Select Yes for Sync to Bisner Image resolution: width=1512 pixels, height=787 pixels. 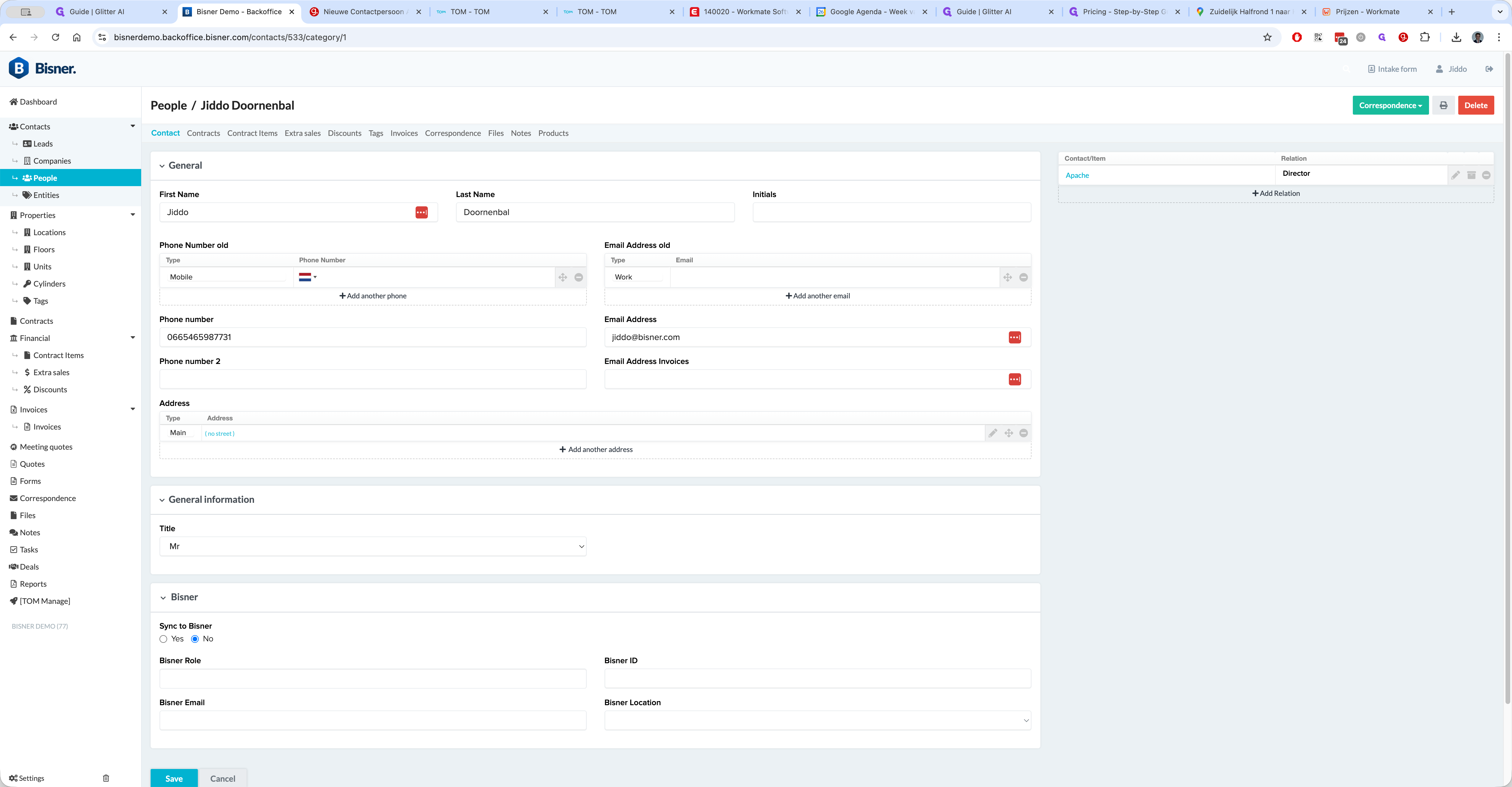click(163, 639)
